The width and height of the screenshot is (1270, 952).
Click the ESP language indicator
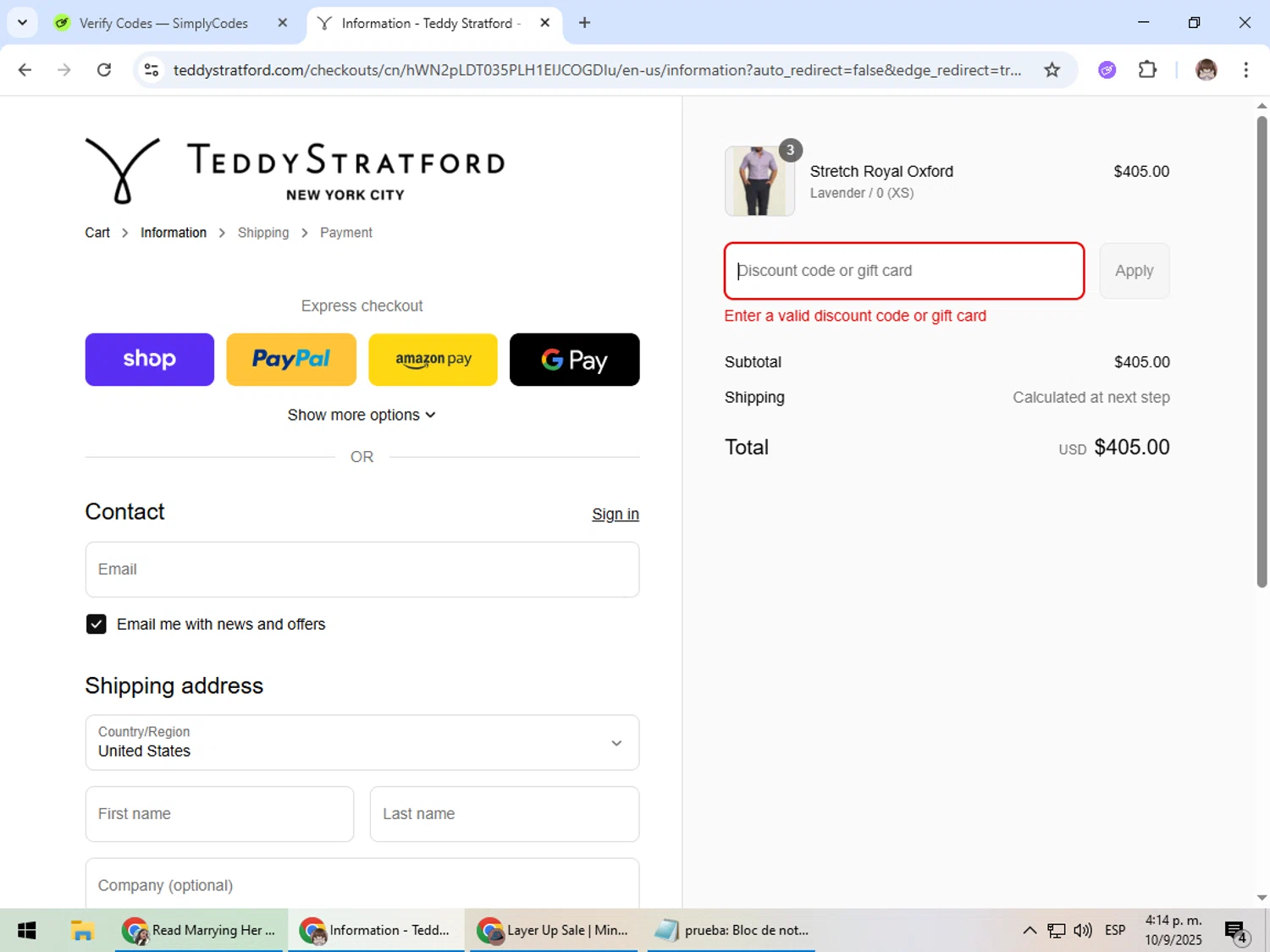(1115, 931)
